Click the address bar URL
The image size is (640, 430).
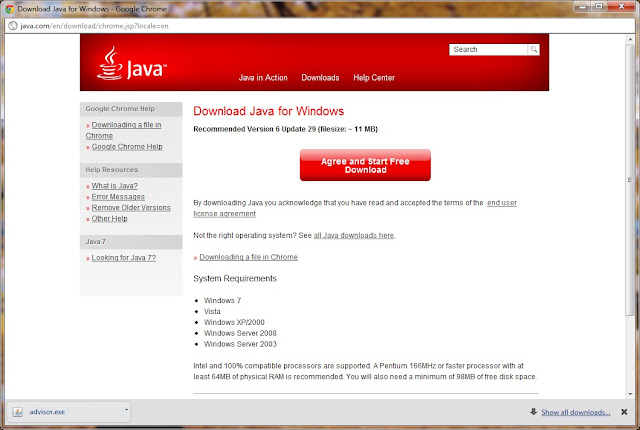(x=94, y=26)
